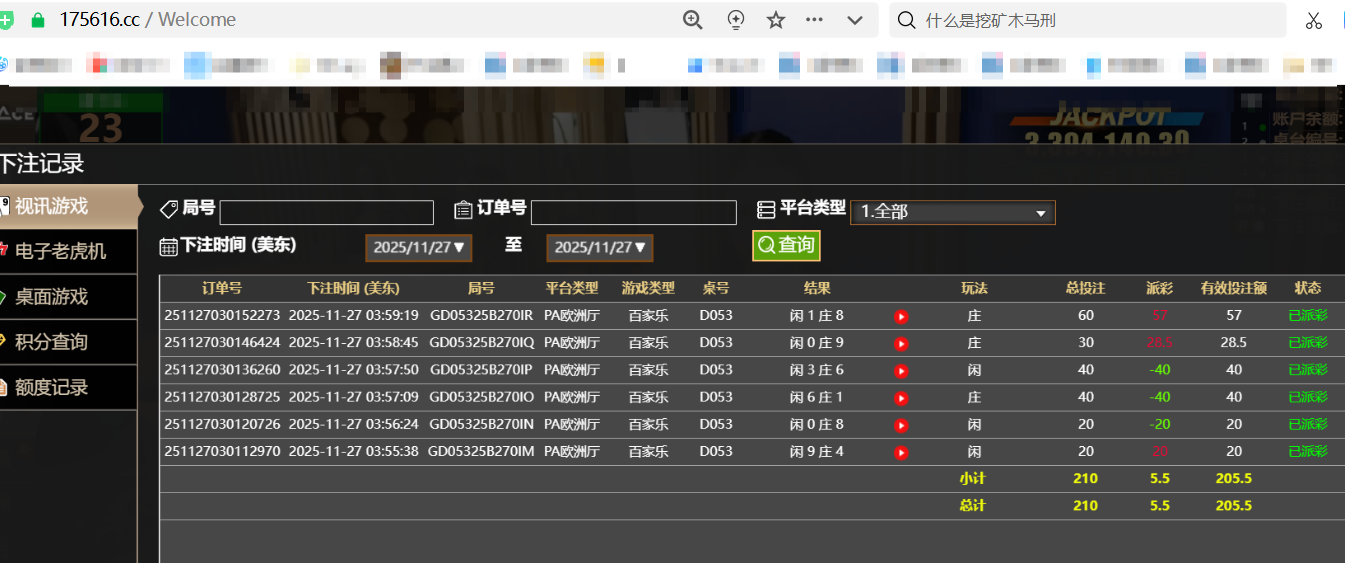Open the end date picker after 至
Screen dimensions: 1345x563
599,247
